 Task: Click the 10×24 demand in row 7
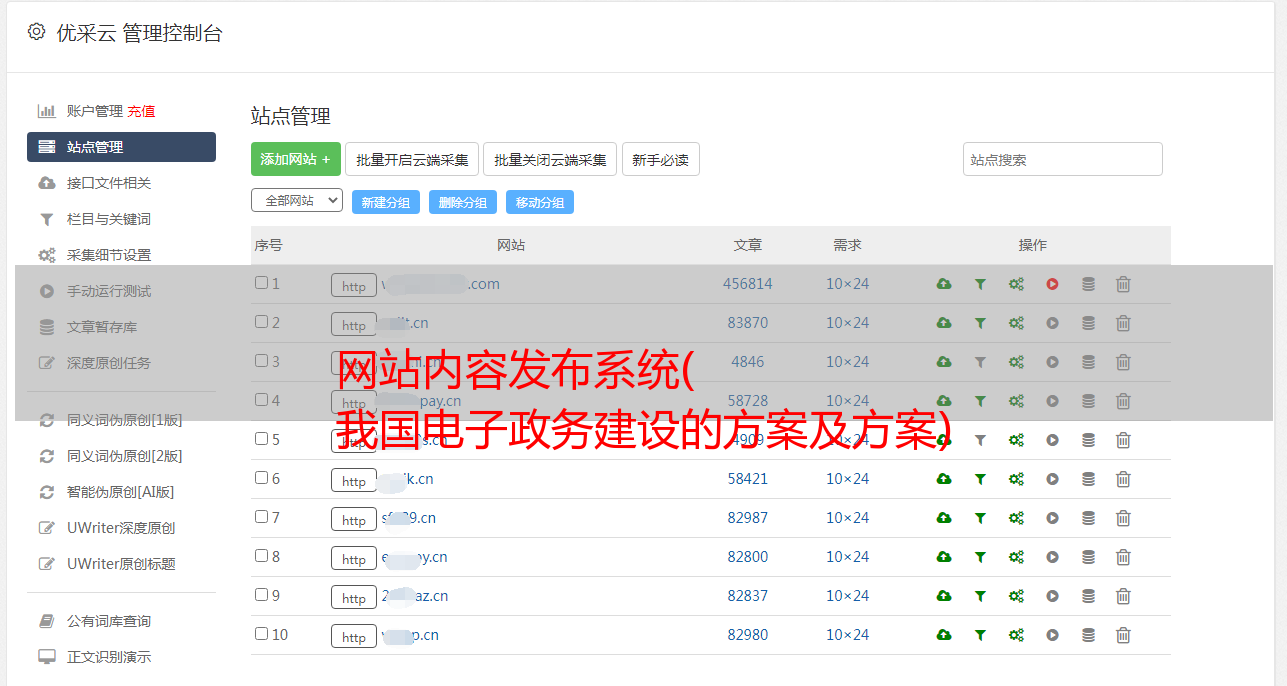point(848,518)
